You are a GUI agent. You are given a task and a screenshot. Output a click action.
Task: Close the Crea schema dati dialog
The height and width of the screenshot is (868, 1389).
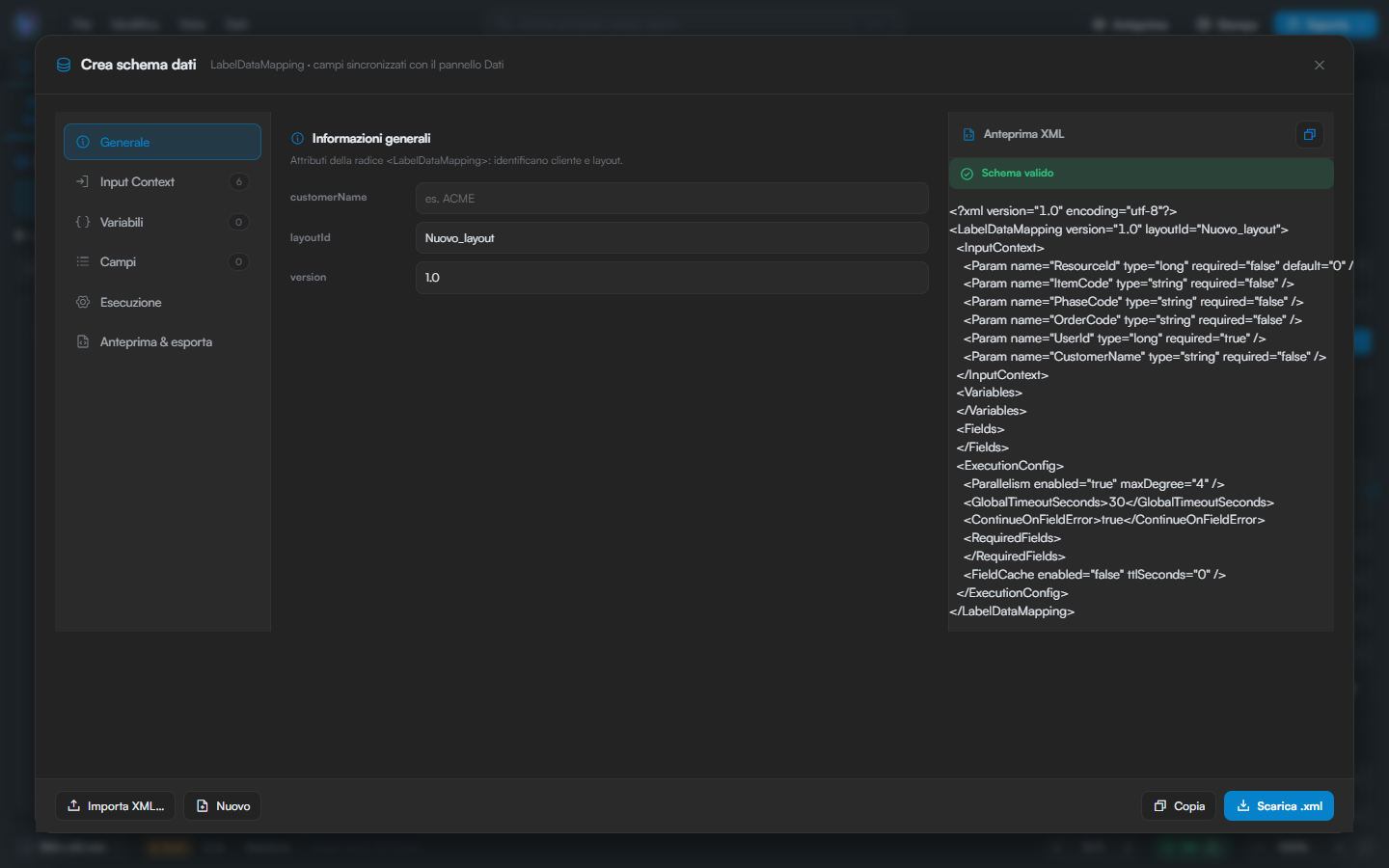(1320, 65)
